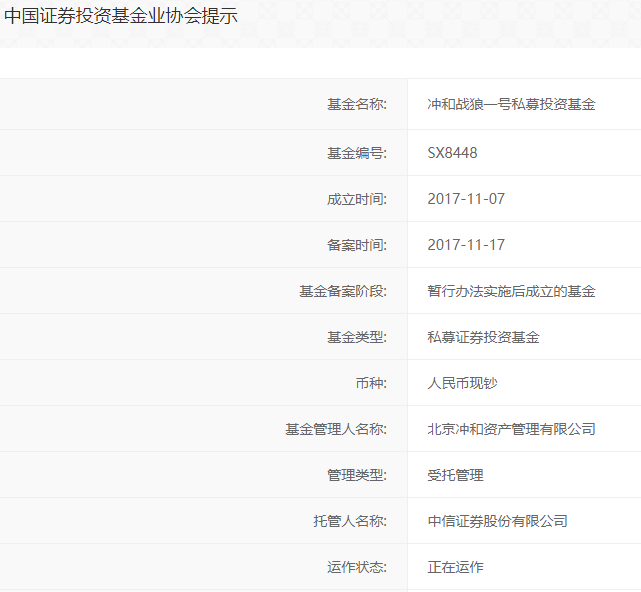Click the 基金名称 label
This screenshot has height=592, width=641.
tap(356, 104)
